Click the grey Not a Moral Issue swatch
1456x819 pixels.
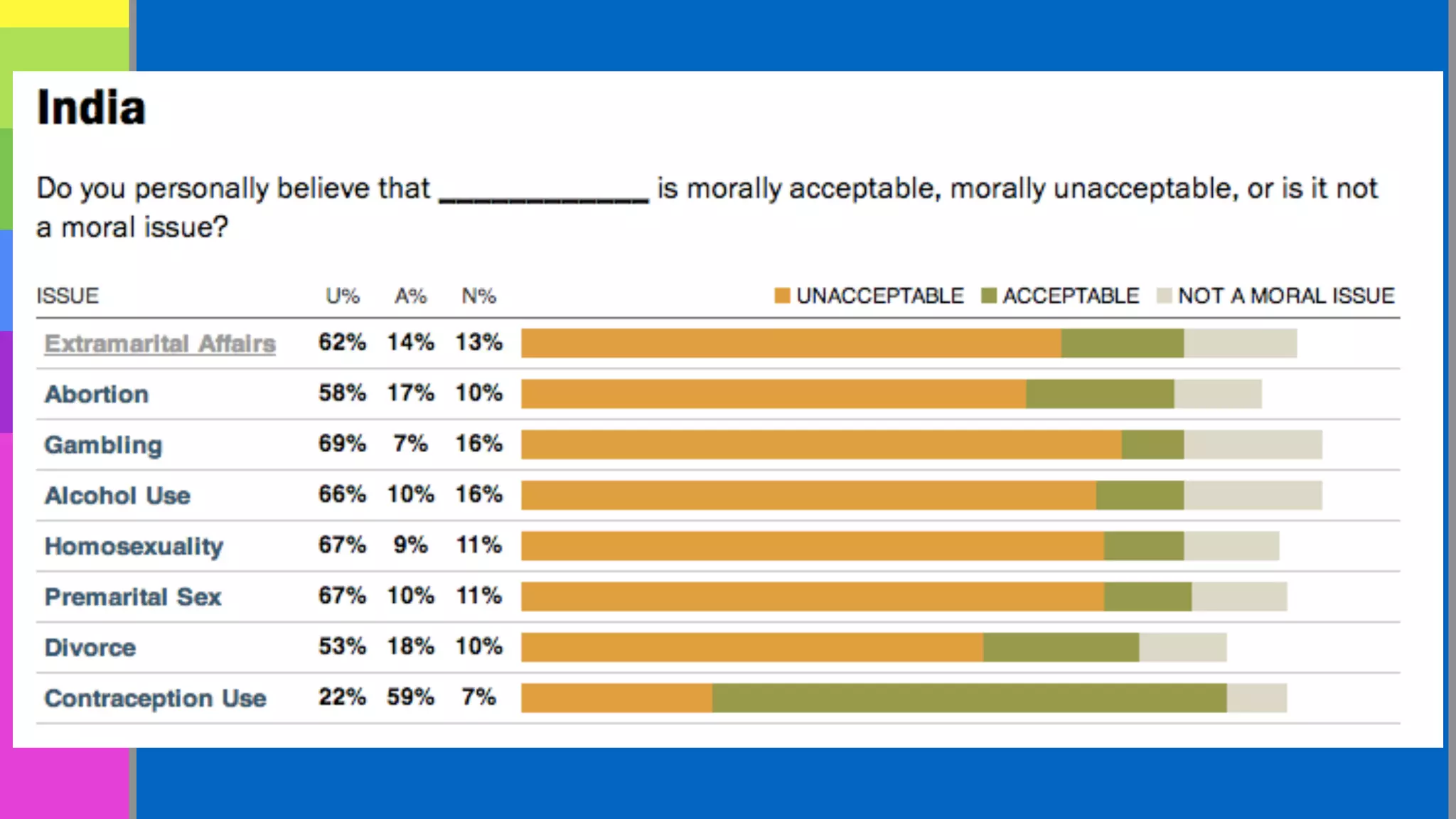pyautogui.click(x=1164, y=296)
